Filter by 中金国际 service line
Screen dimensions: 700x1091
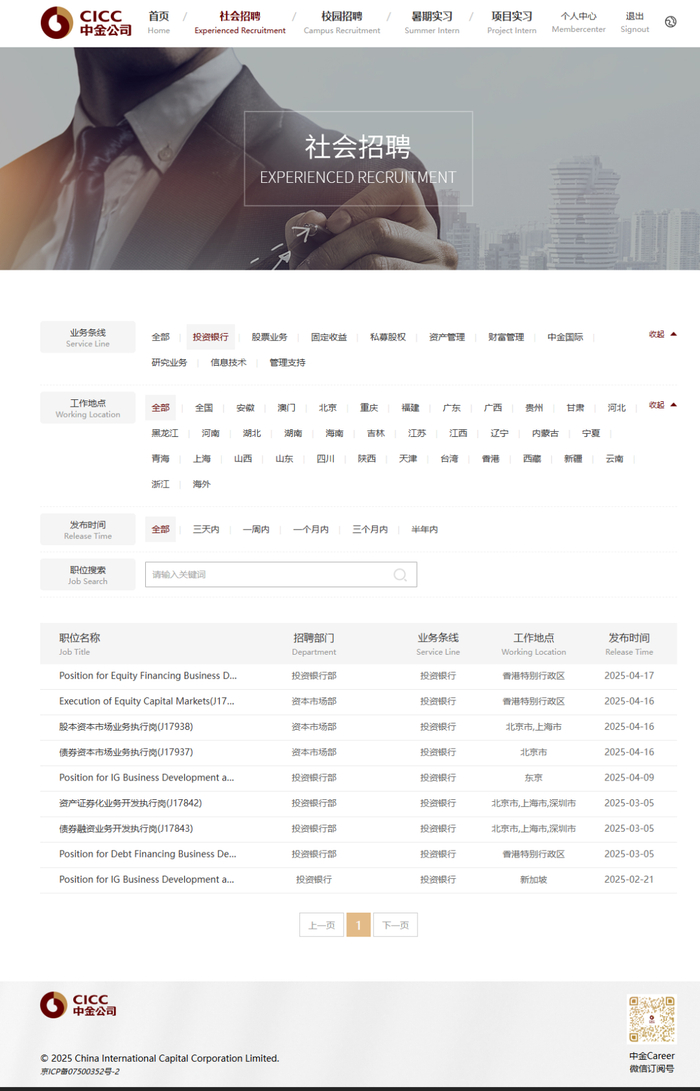(565, 337)
